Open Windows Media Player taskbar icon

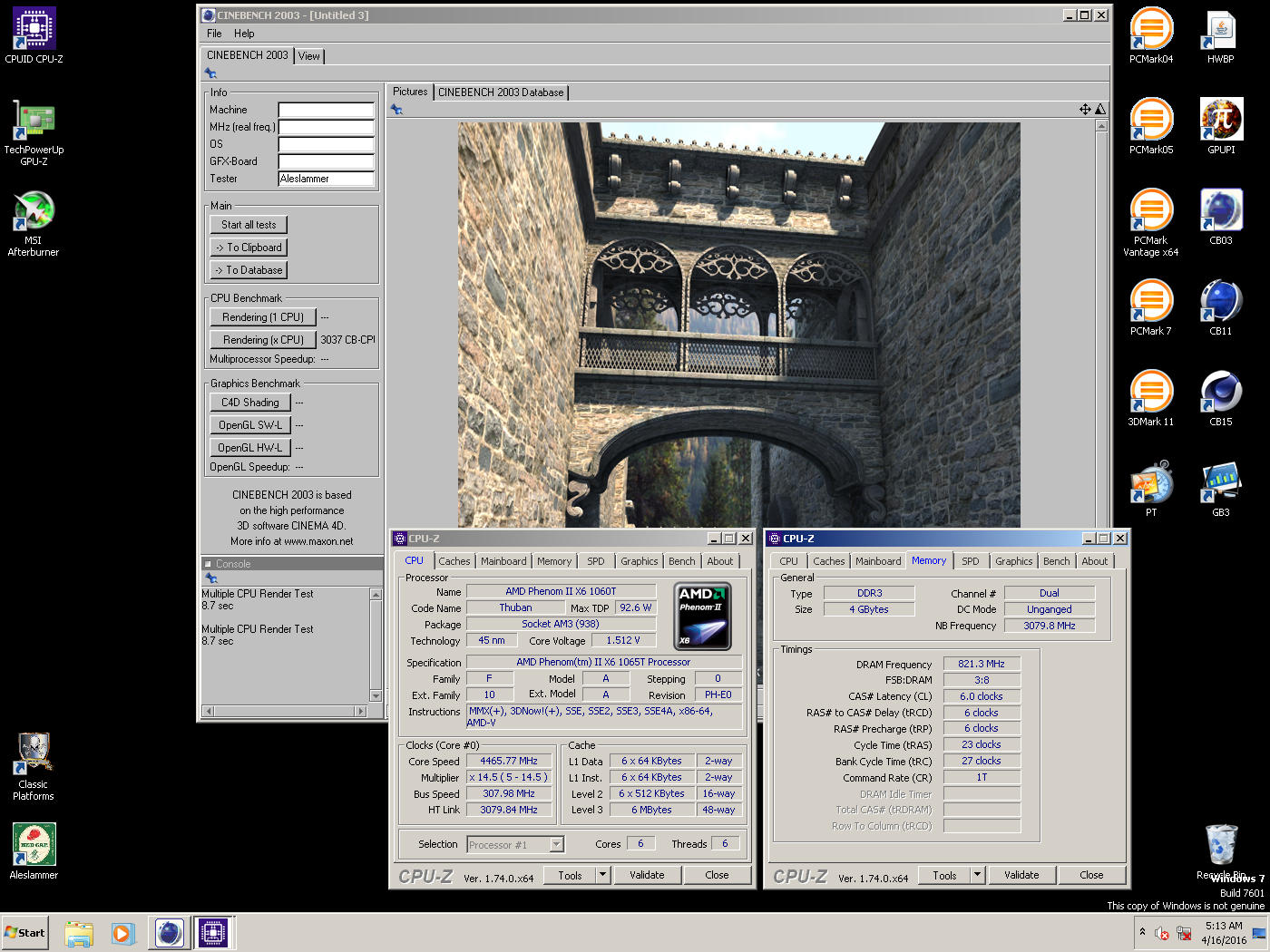tap(123, 933)
